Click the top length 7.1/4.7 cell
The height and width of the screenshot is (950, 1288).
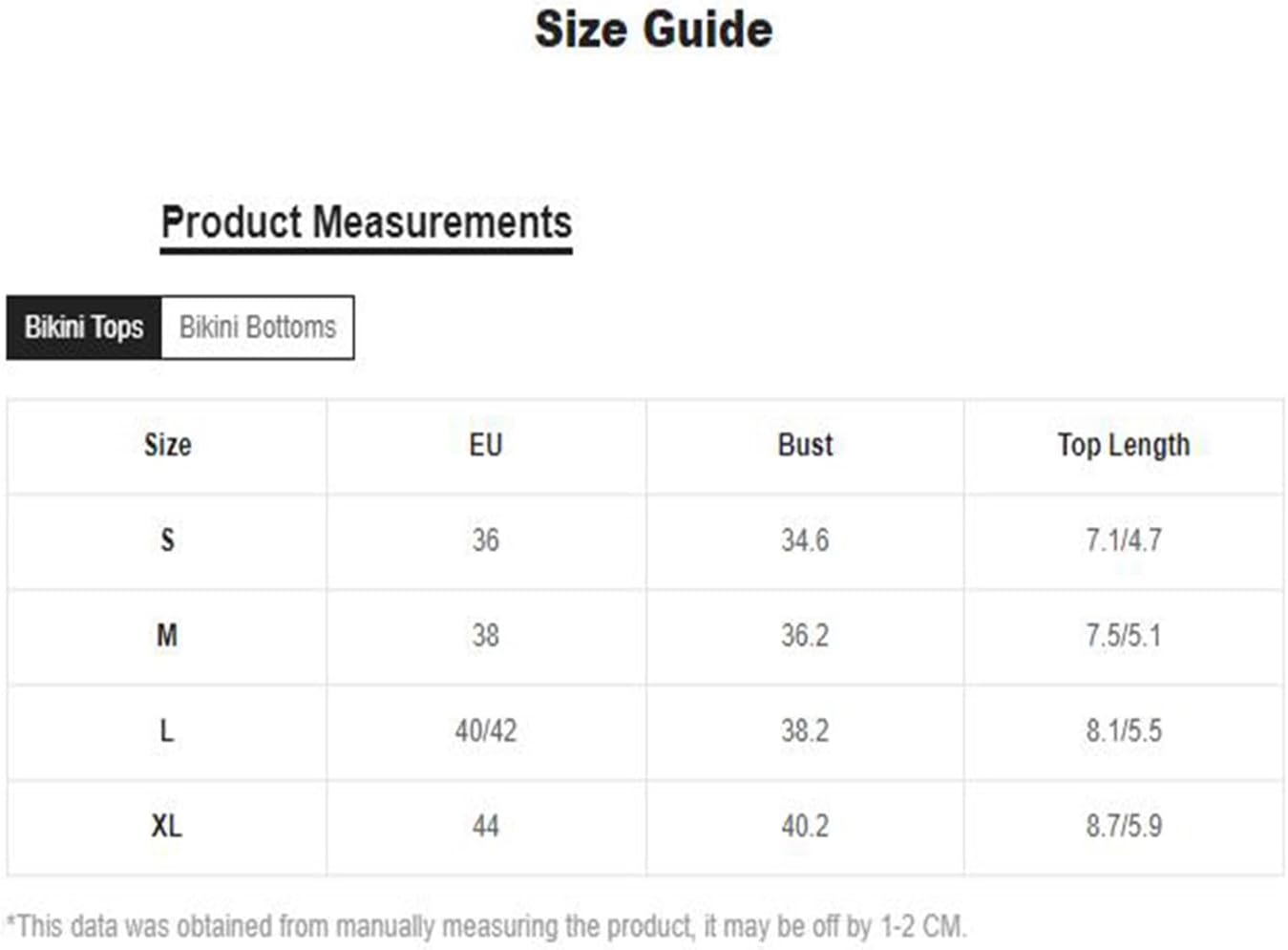tap(1124, 541)
